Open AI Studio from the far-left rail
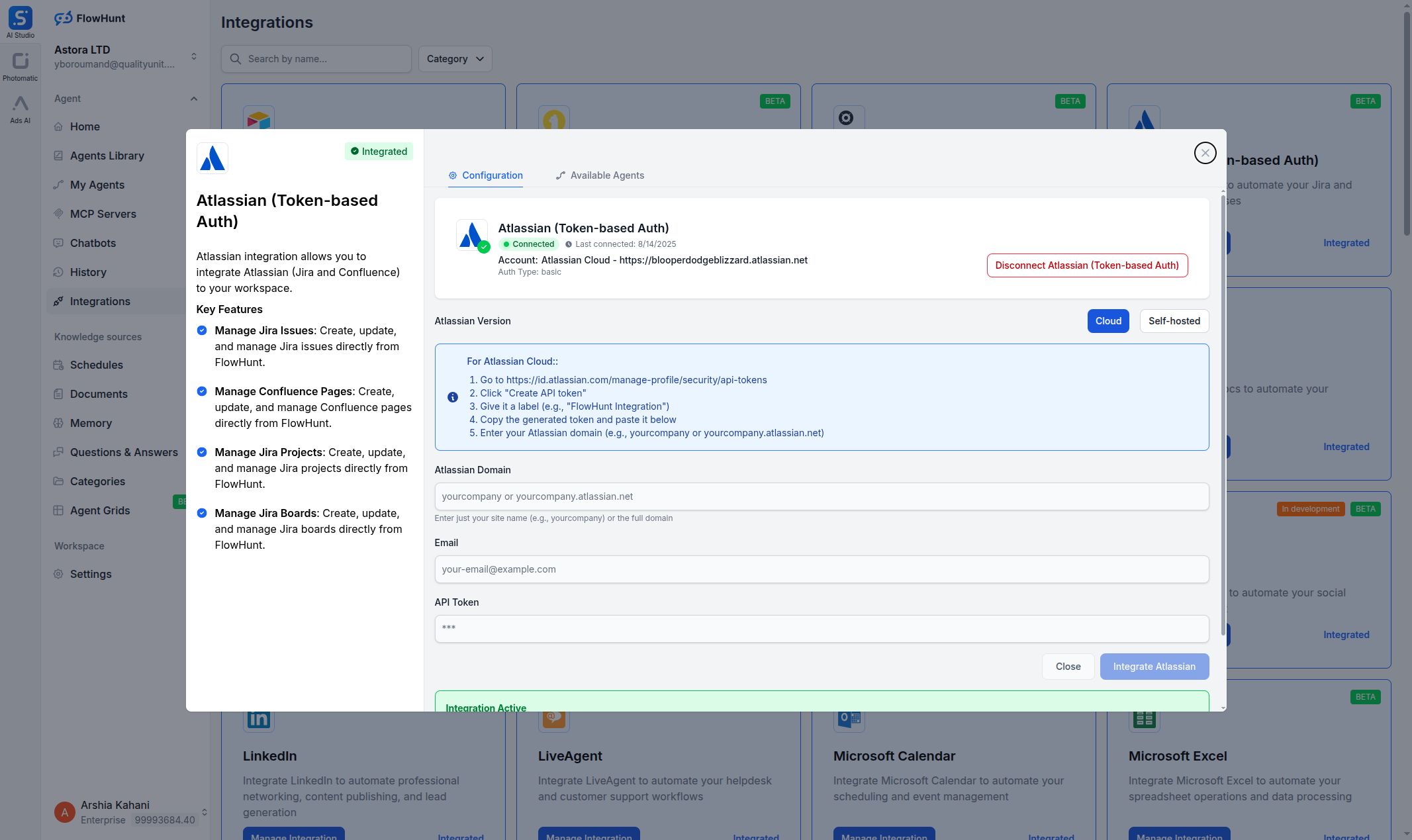This screenshot has width=1412, height=840. coord(20,19)
